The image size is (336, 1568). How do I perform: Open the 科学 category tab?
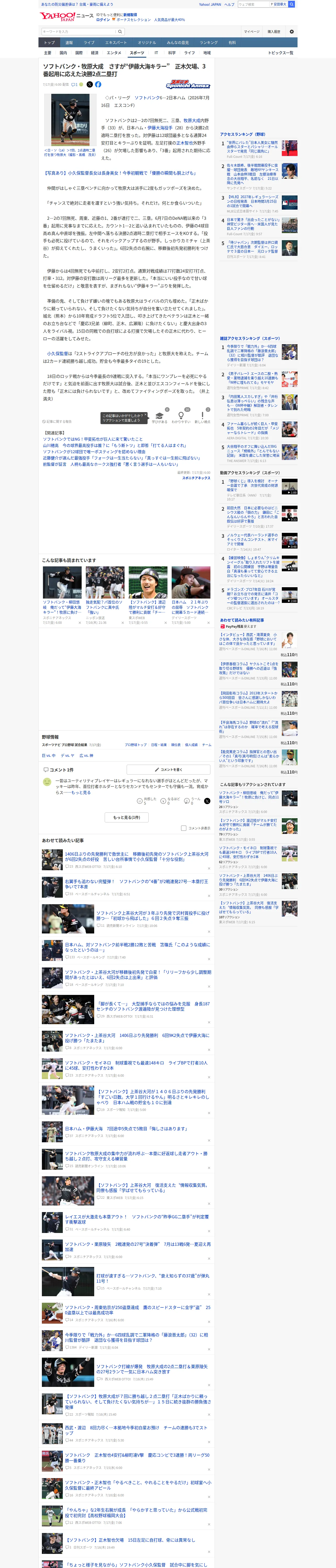tap(172, 53)
